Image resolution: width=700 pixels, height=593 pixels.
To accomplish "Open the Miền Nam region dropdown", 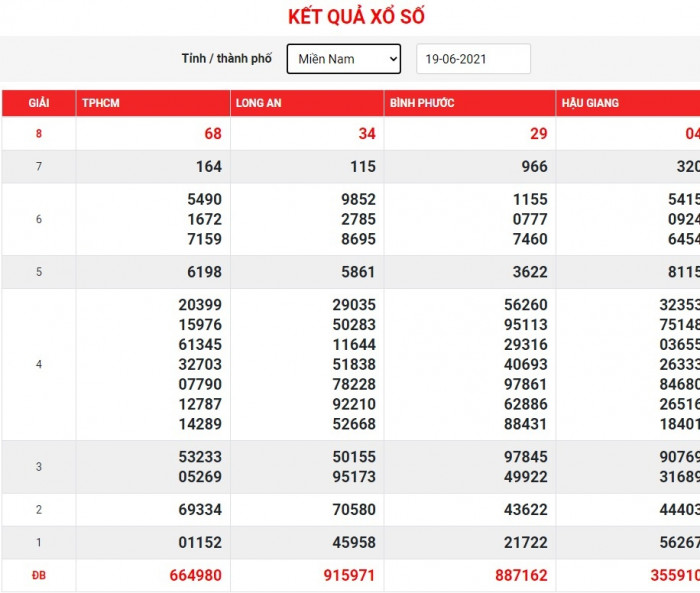I will click(343, 59).
